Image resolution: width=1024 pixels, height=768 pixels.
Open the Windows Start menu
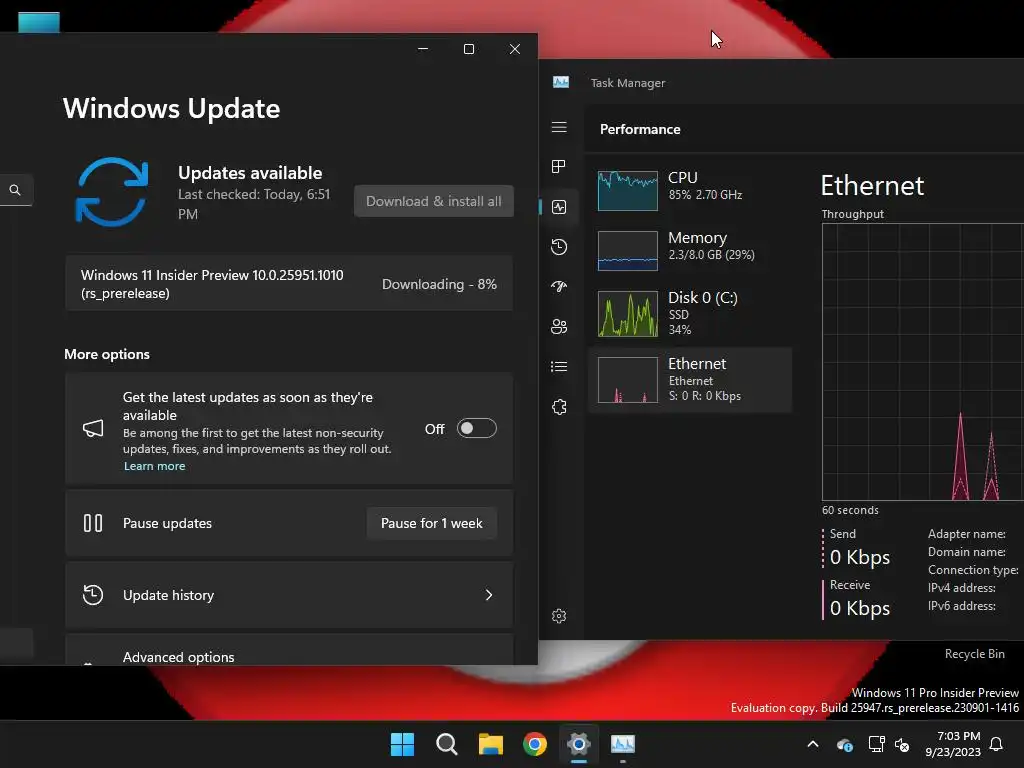point(402,744)
